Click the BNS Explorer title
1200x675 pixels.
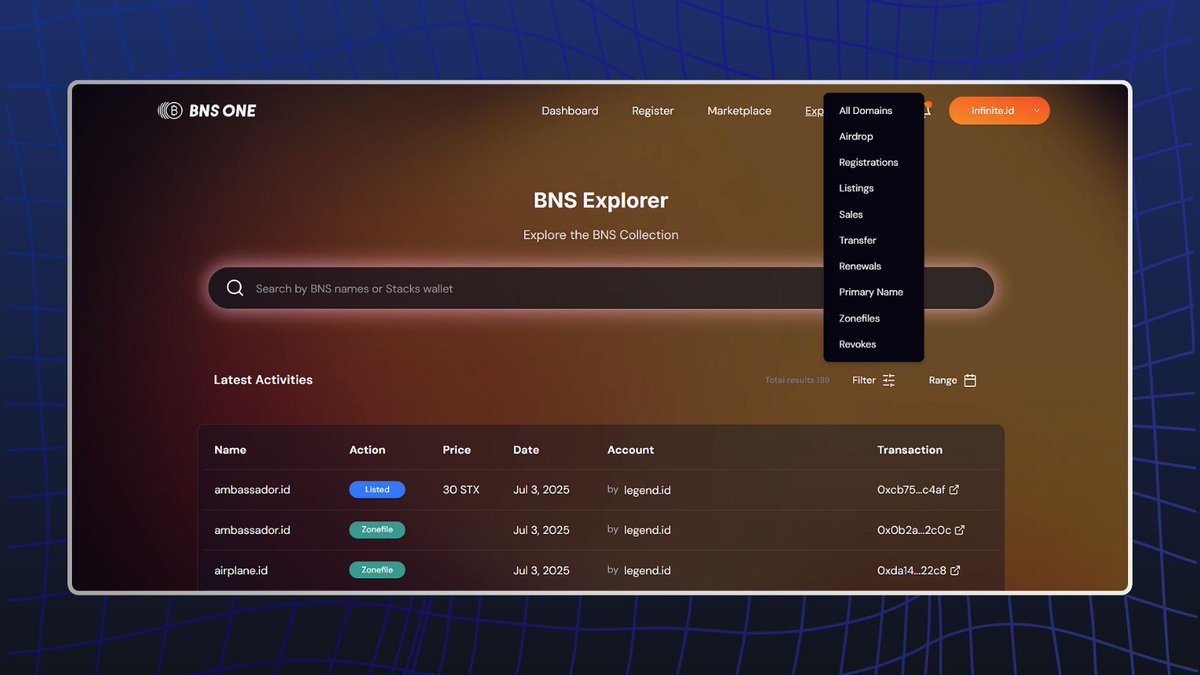(x=601, y=200)
